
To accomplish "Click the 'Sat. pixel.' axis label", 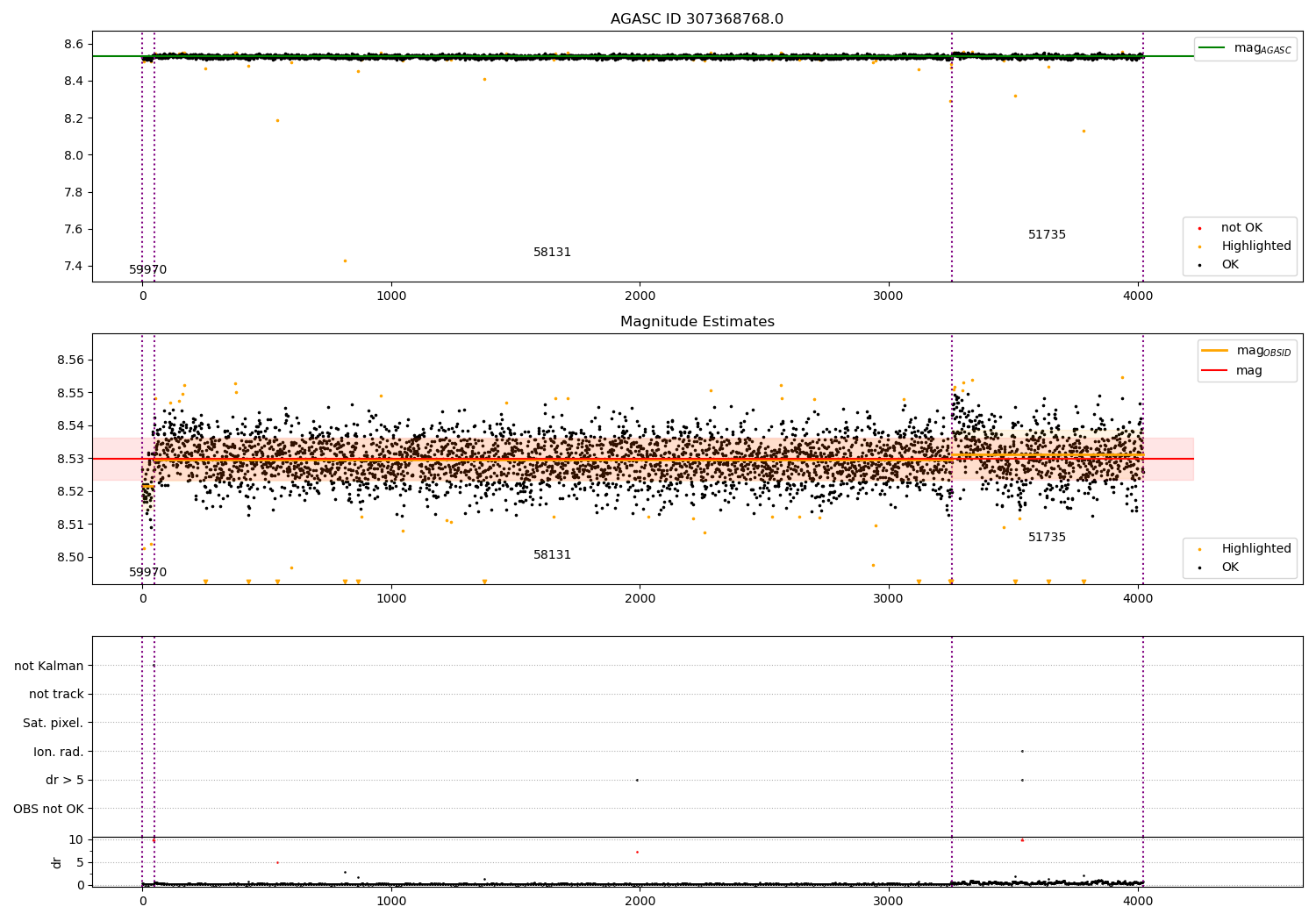I will (53, 724).
